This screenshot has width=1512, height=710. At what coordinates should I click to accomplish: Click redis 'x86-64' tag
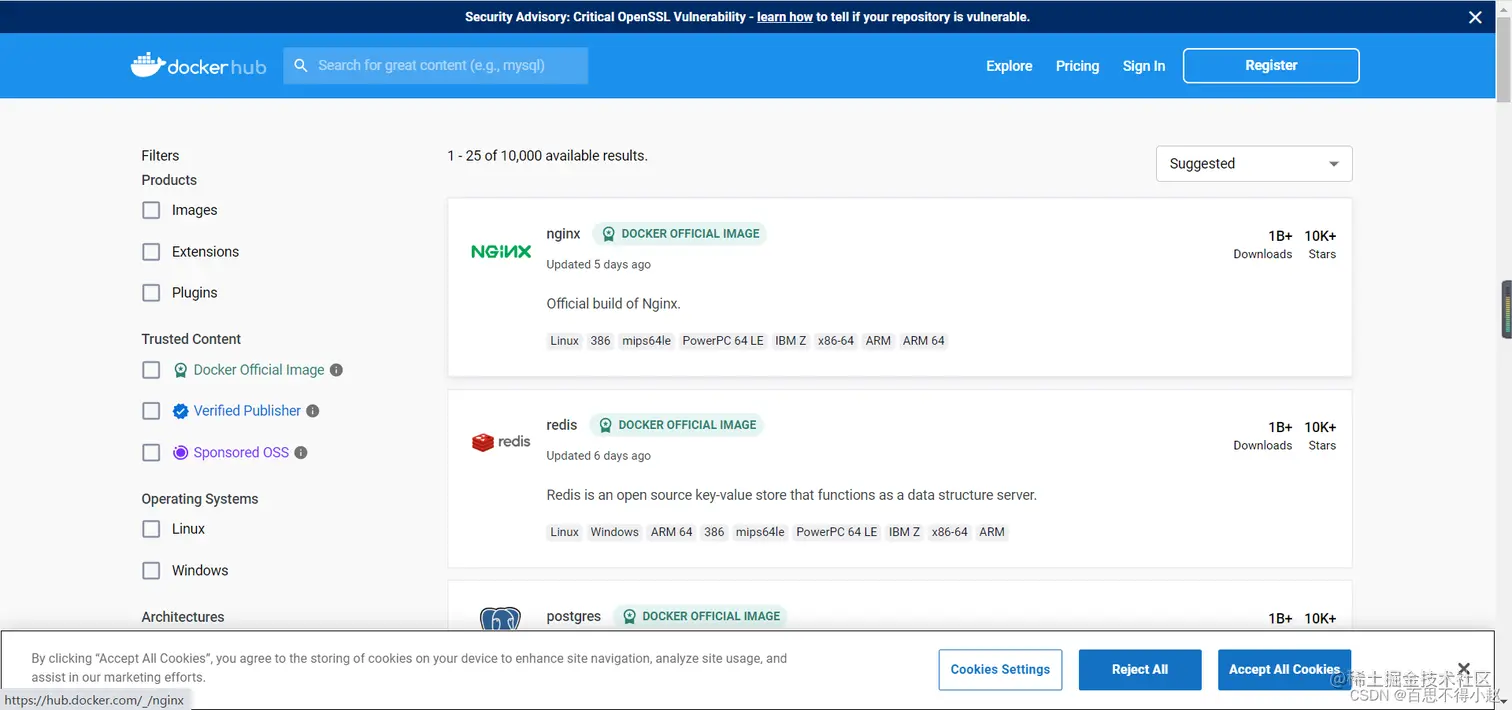point(950,532)
